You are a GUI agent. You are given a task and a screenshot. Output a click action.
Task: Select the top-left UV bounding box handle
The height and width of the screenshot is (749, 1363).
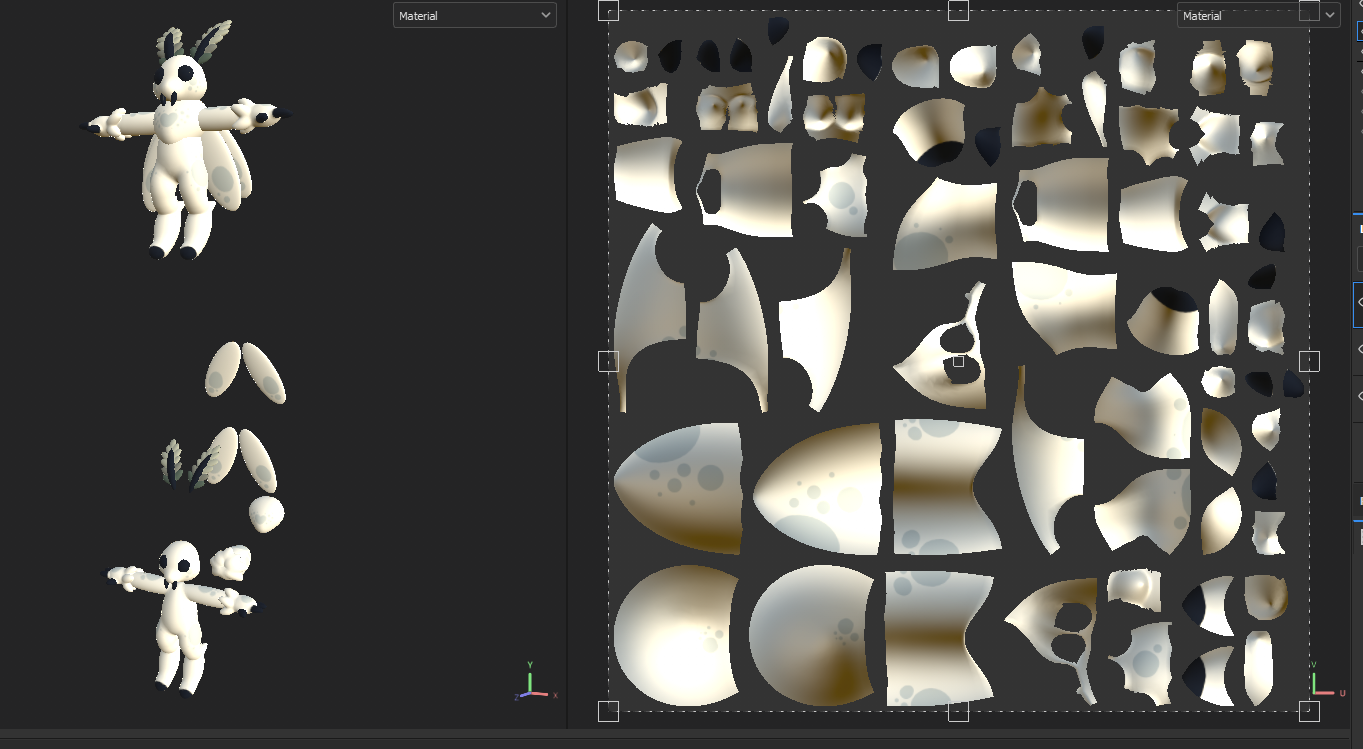(608, 10)
